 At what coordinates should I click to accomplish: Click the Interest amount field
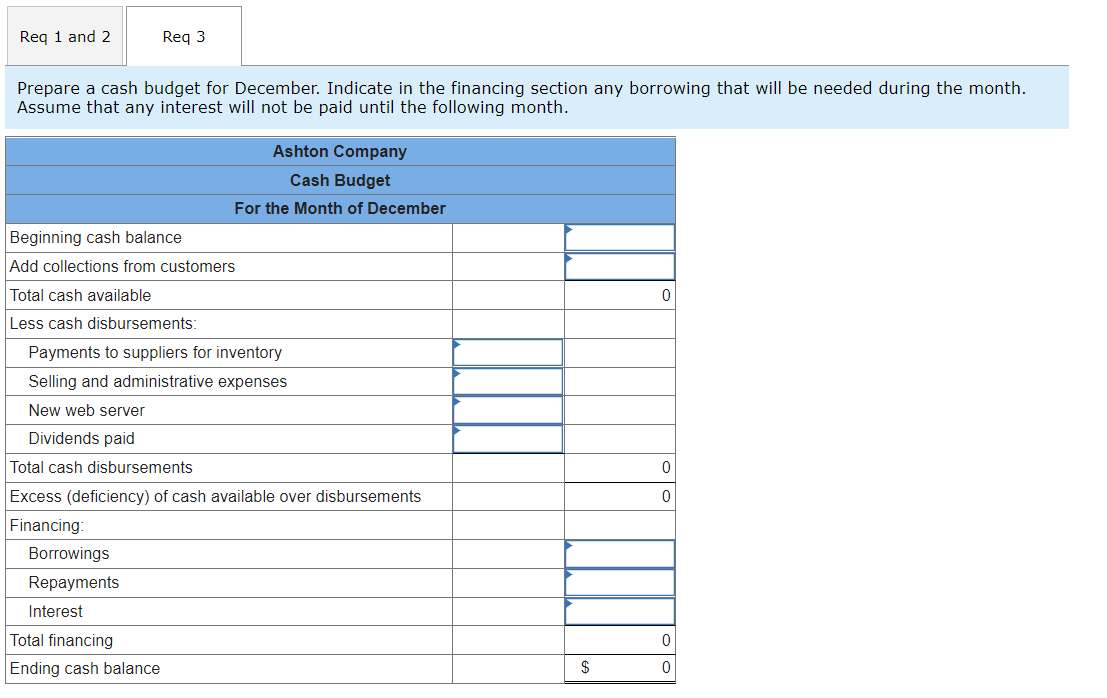(x=619, y=612)
